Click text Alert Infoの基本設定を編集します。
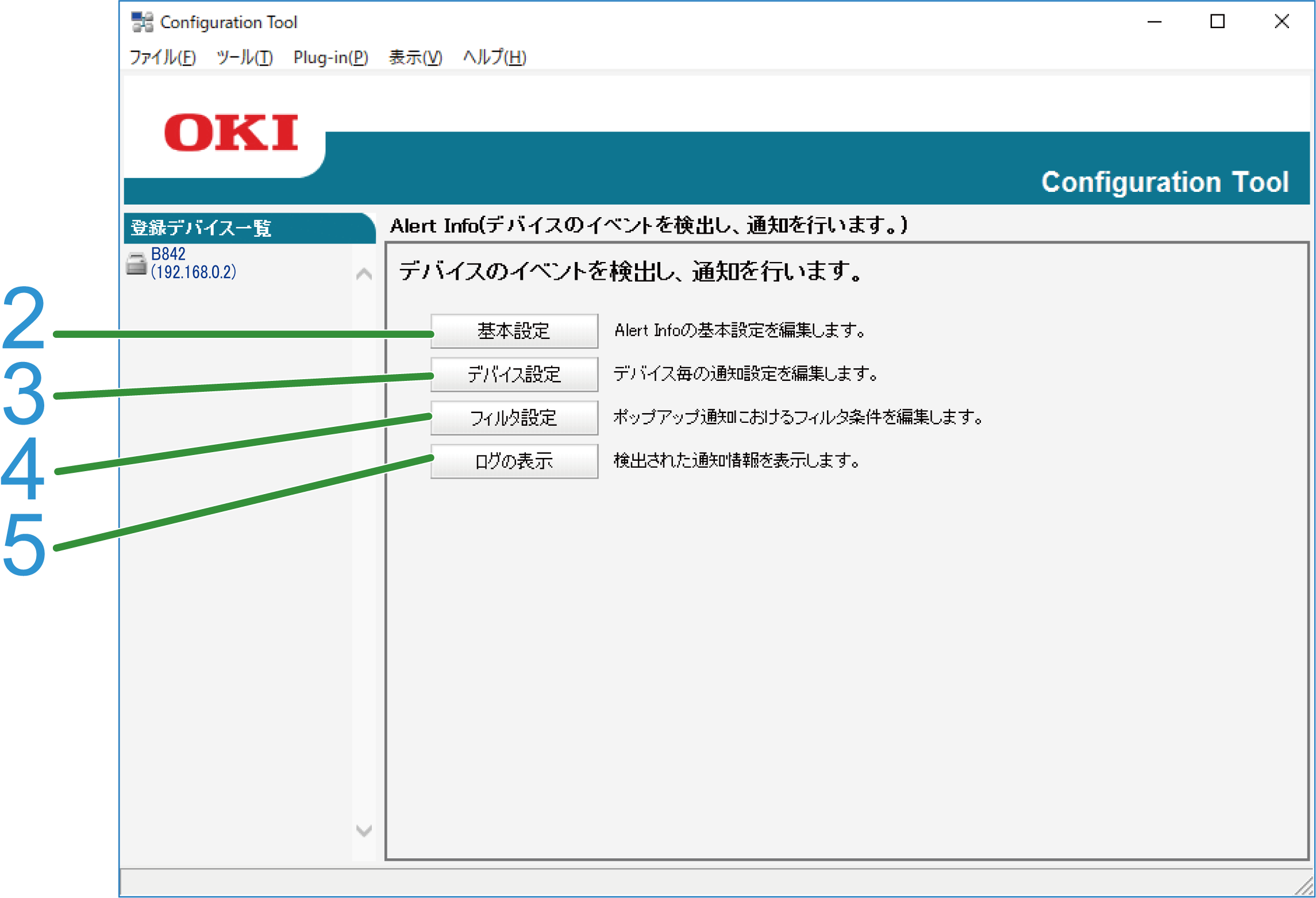 click(740, 330)
